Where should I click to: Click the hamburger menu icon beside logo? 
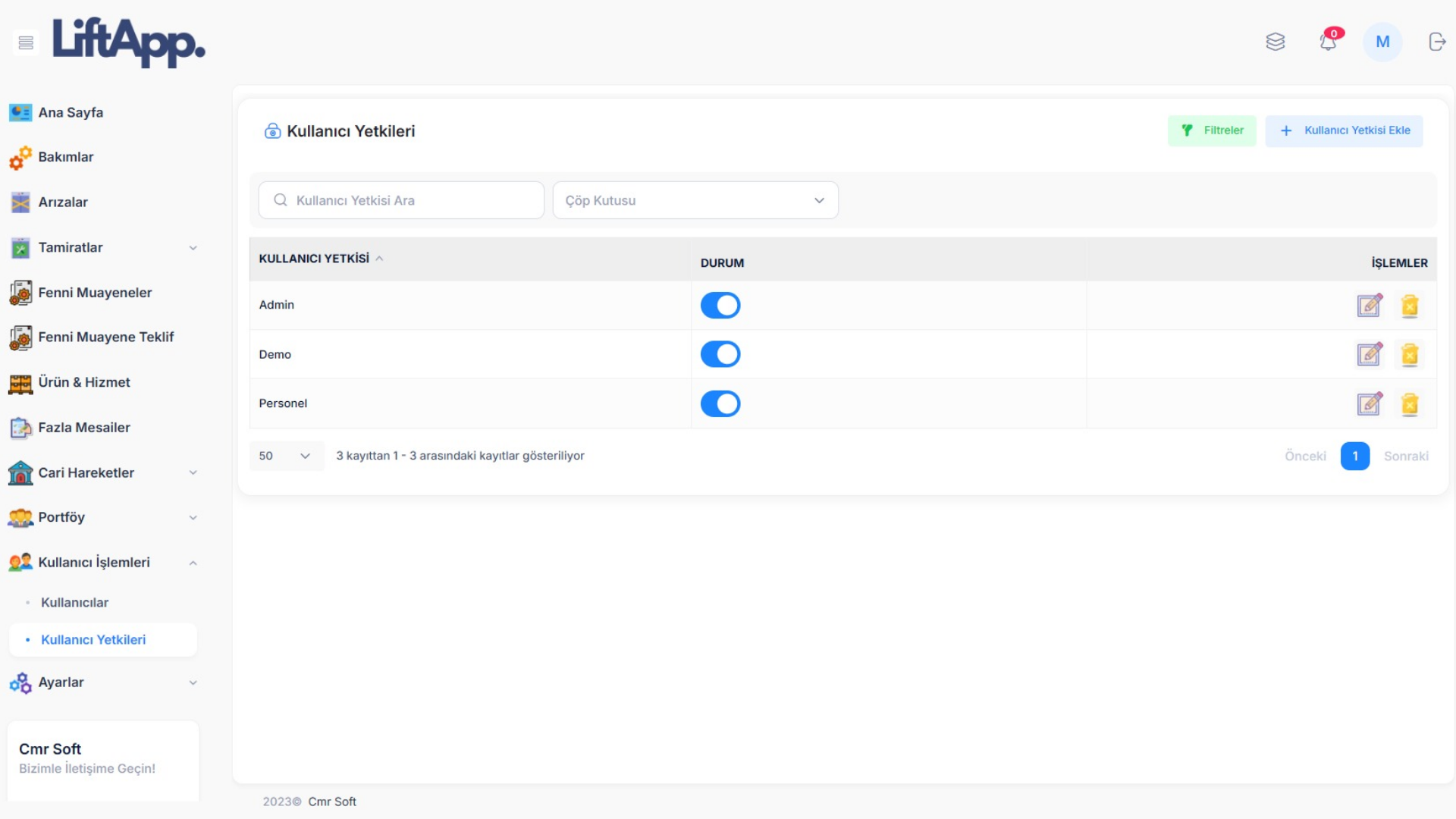(26, 42)
